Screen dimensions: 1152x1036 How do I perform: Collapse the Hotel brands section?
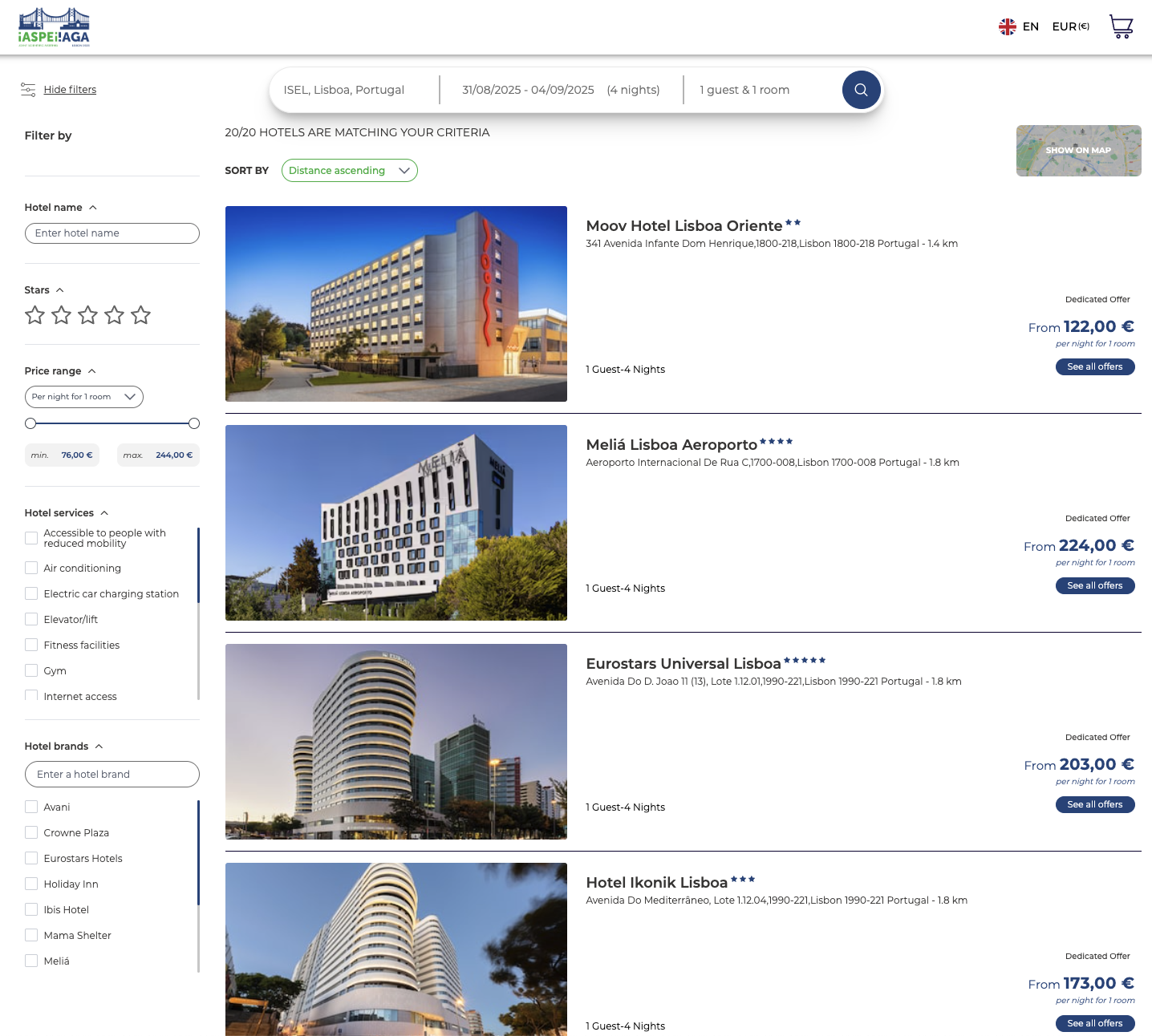(99, 747)
